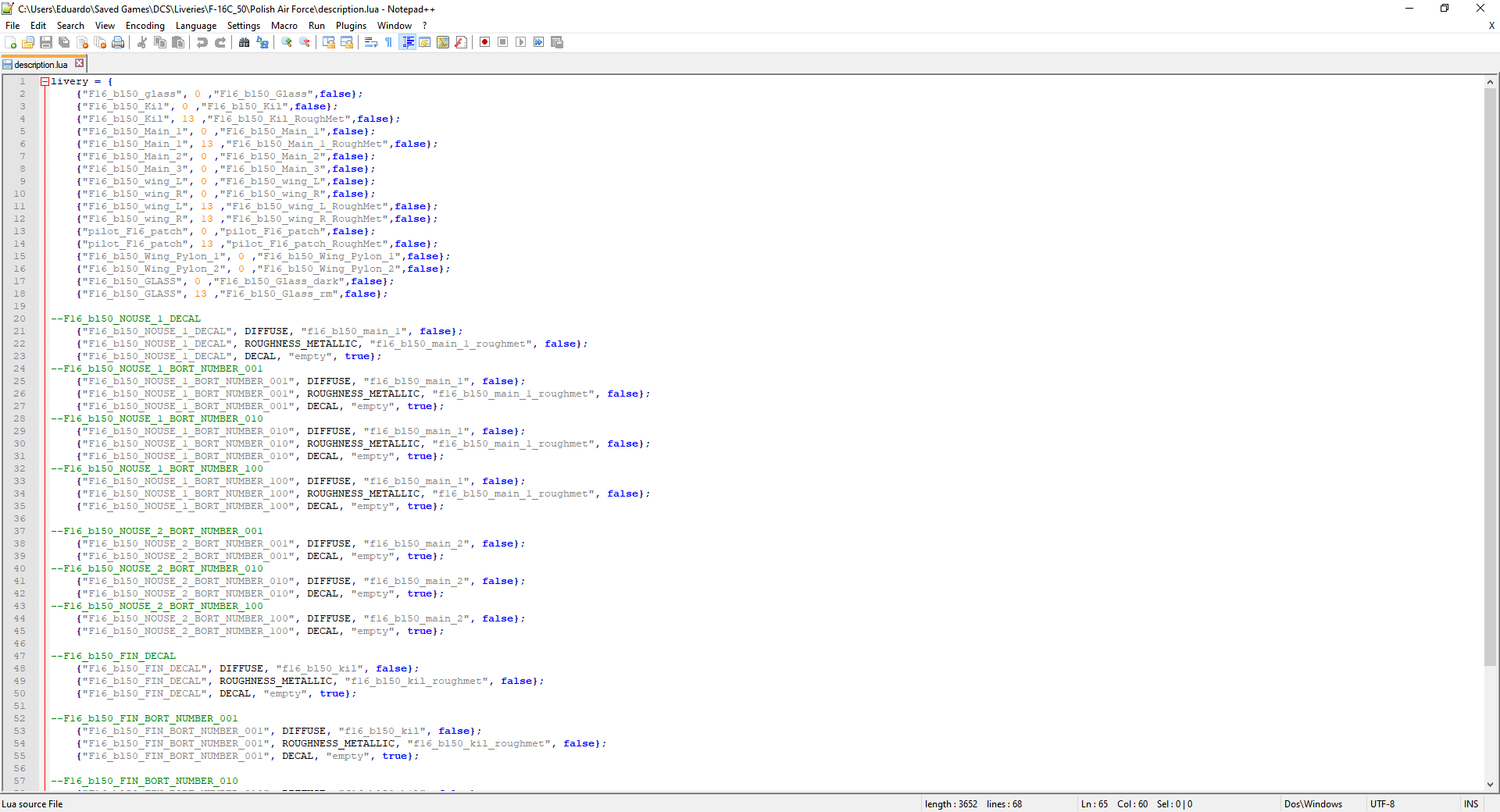
Task: Toggle the INS insert mode indicator
Action: [1471, 804]
